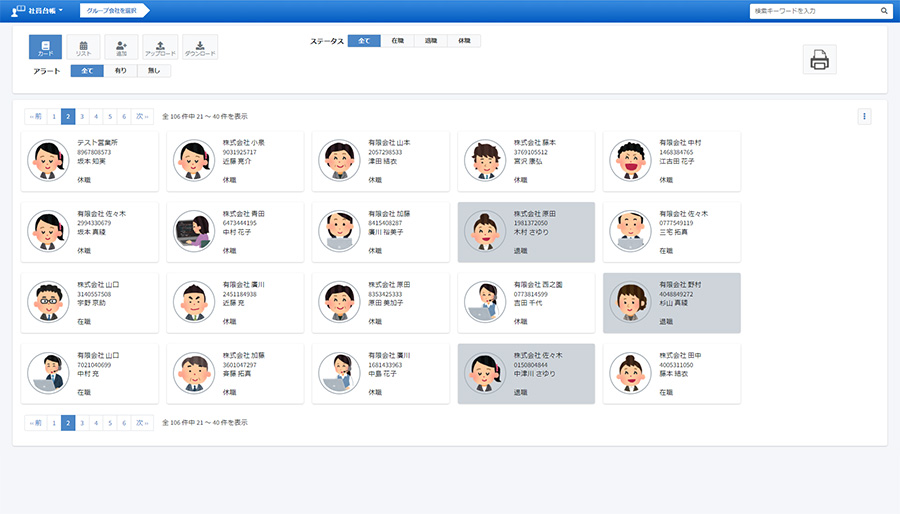900x514 pixels.
Task: Click 次 in the bottom pagination
Action: tap(143, 423)
